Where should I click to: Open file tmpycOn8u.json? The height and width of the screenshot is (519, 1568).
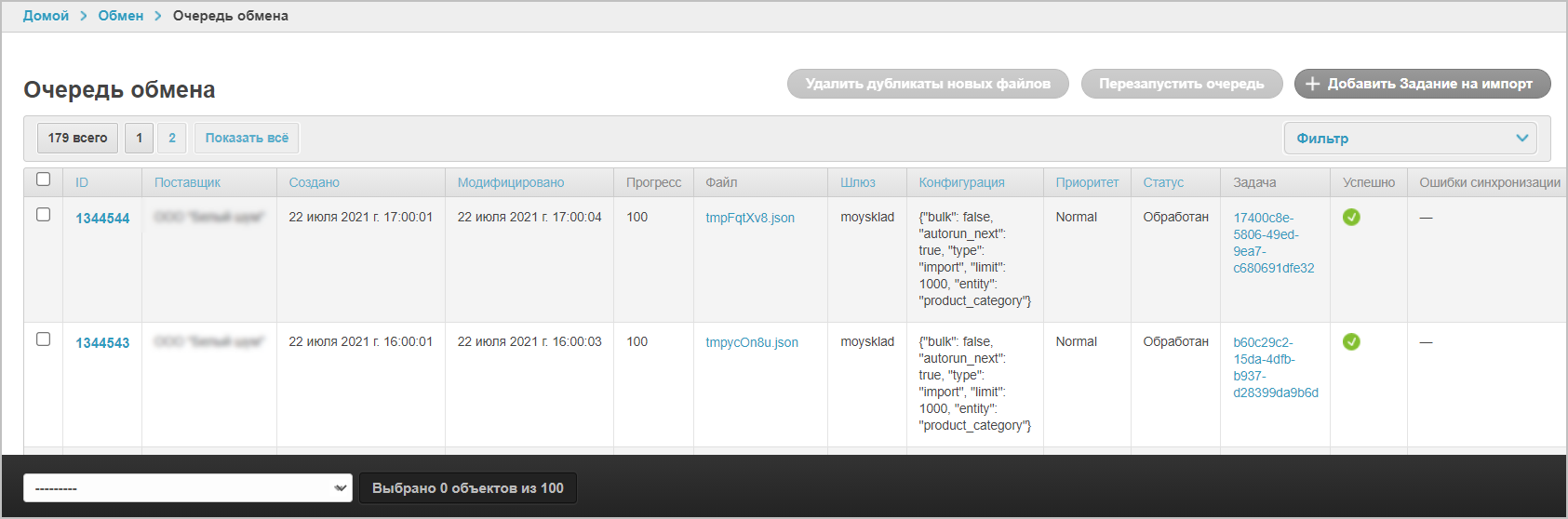[752, 342]
